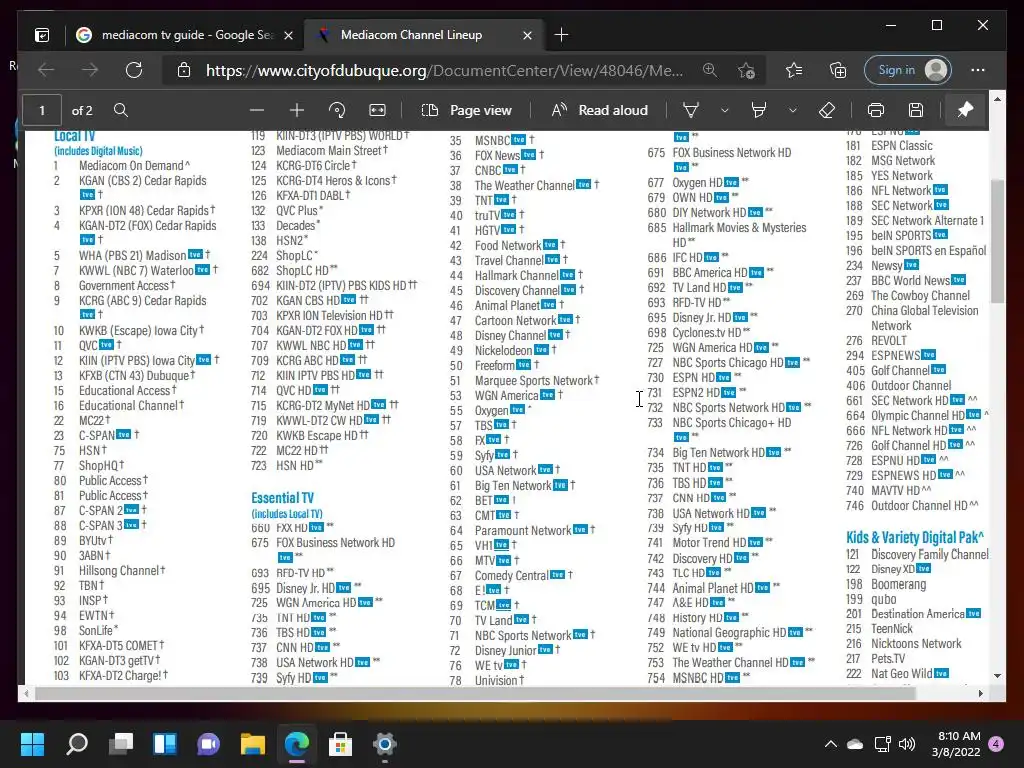This screenshot has width=1024, height=768.
Task: Go forward to the next page
Action: coord(90,70)
